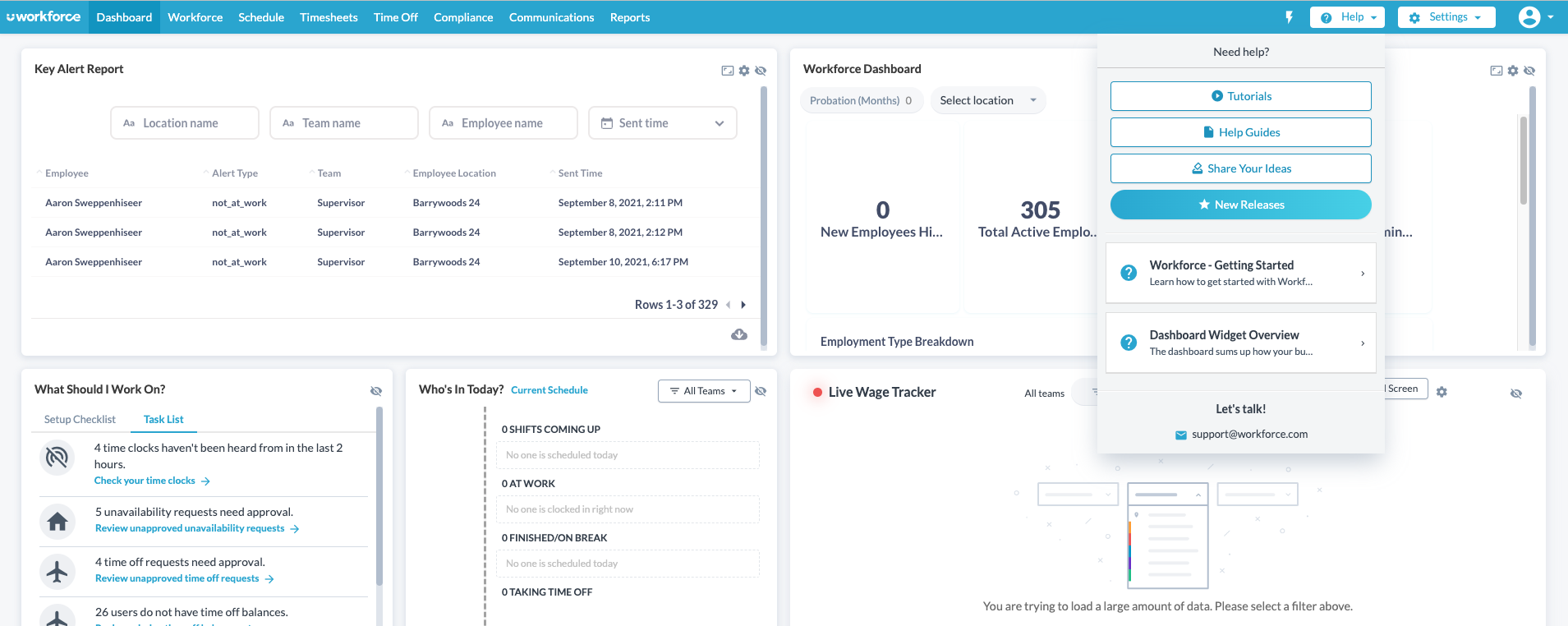Image resolution: width=1568 pixels, height=626 pixels.
Task: Open Key Alert Report gear settings
Action: (744, 71)
